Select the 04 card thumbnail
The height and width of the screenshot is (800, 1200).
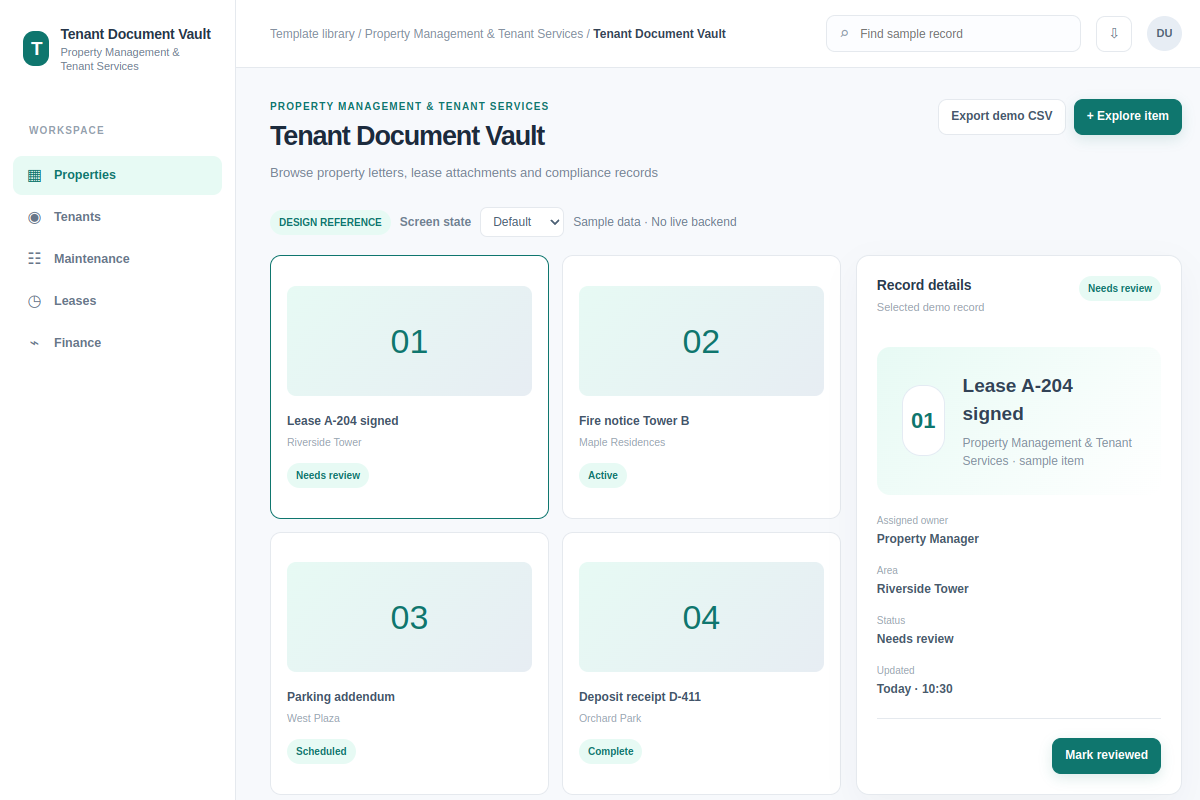tap(701, 617)
